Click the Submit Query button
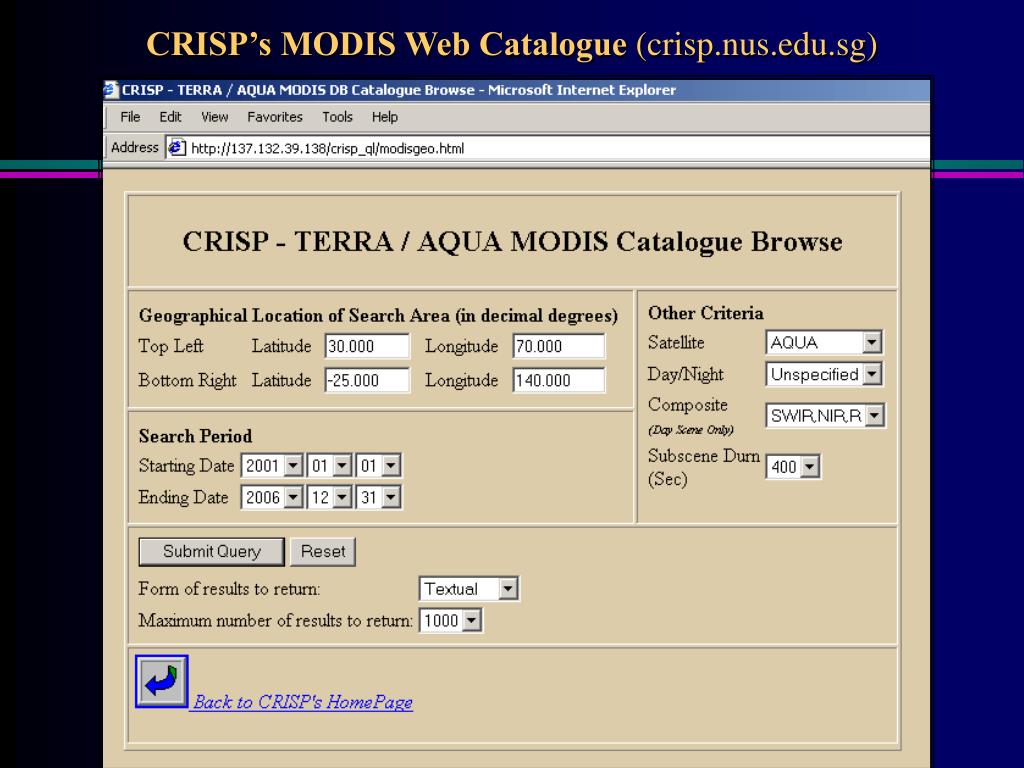The width and height of the screenshot is (1024, 768). coord(212,552)
